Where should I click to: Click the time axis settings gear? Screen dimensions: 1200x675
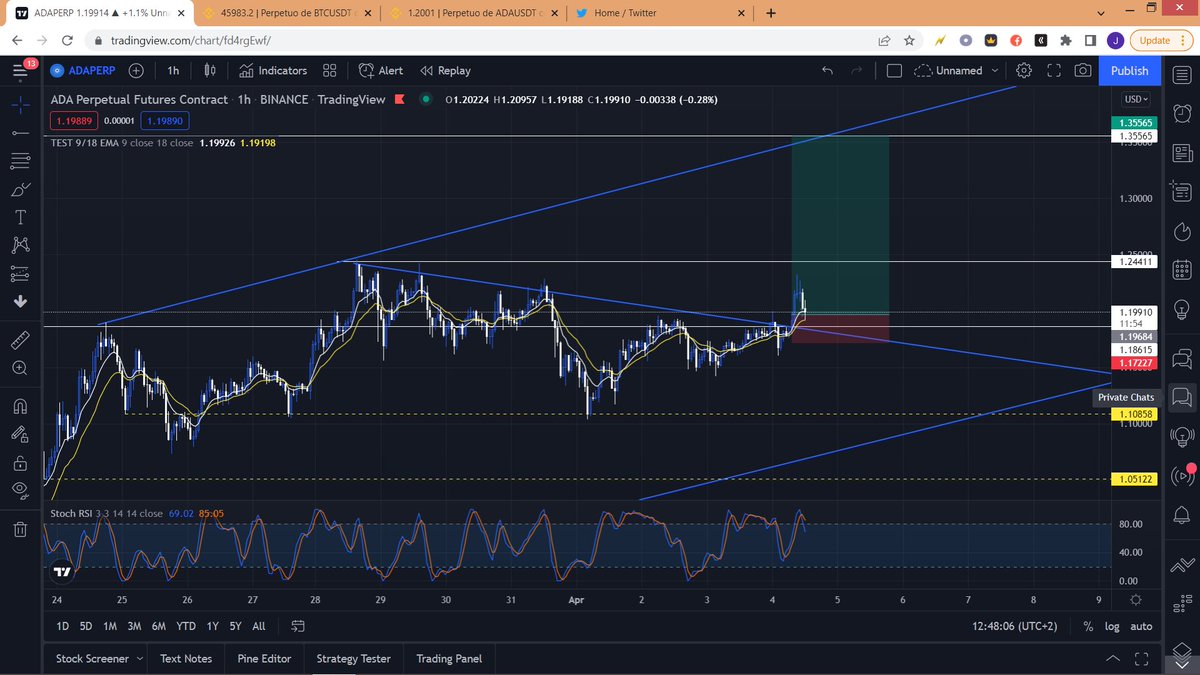click(x=1136, y=600)
